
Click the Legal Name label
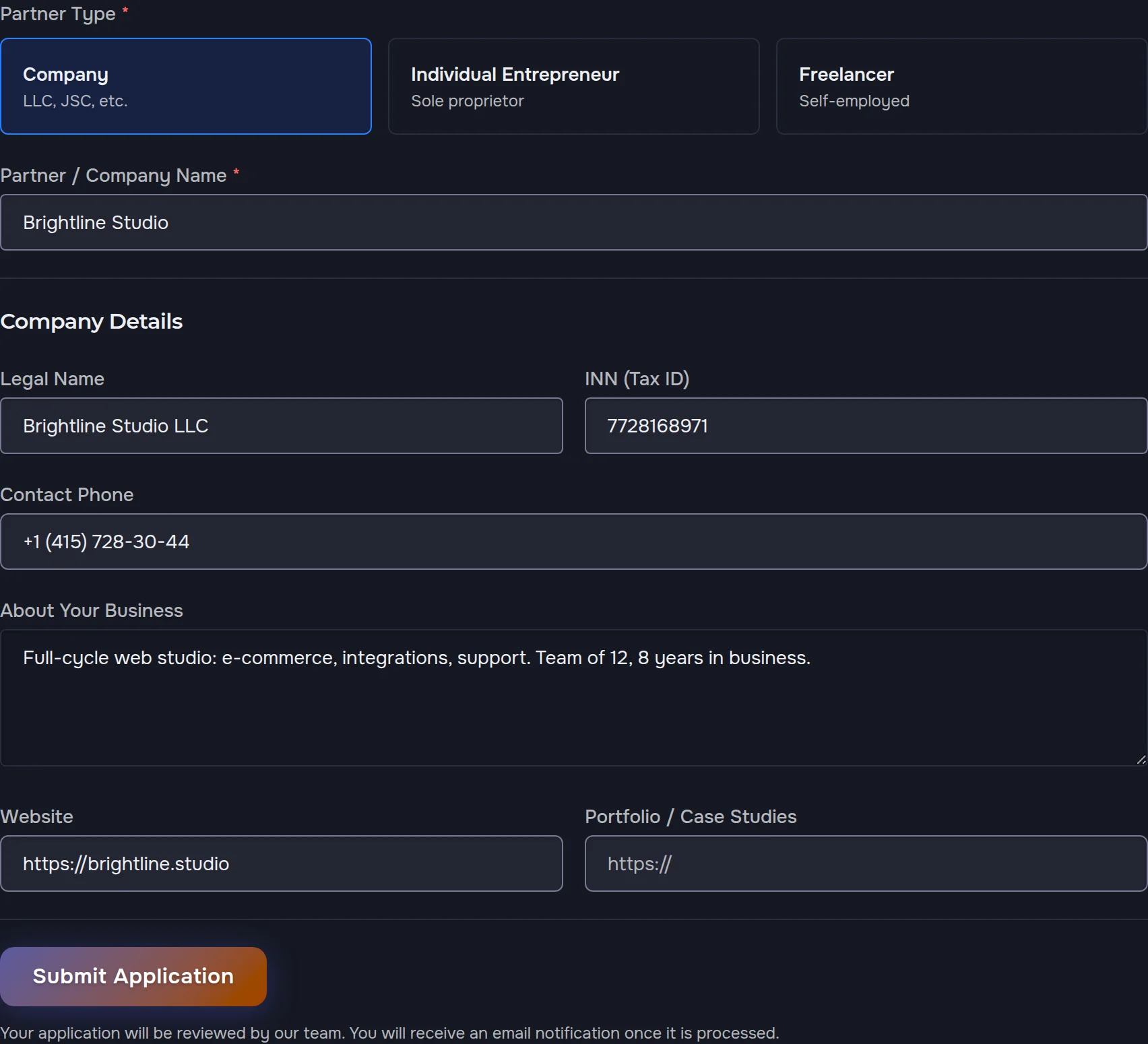(x=53, y=379)
